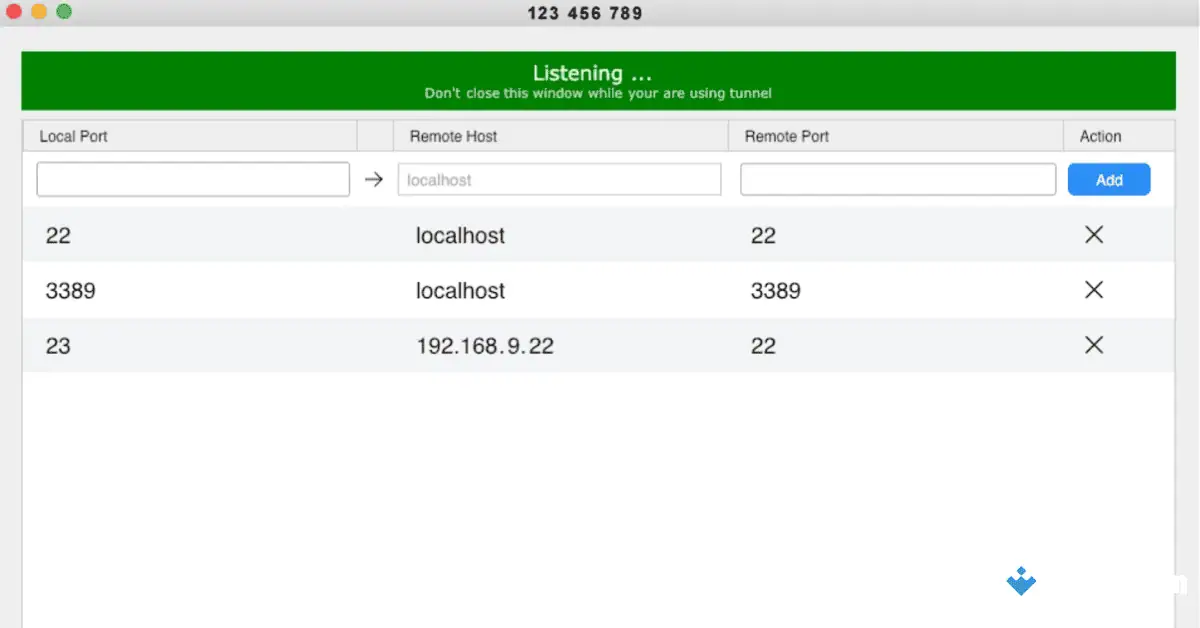Click the arrow icon beside Local Port field
This screenshot has width=1200, height=628.
point(374,179)
